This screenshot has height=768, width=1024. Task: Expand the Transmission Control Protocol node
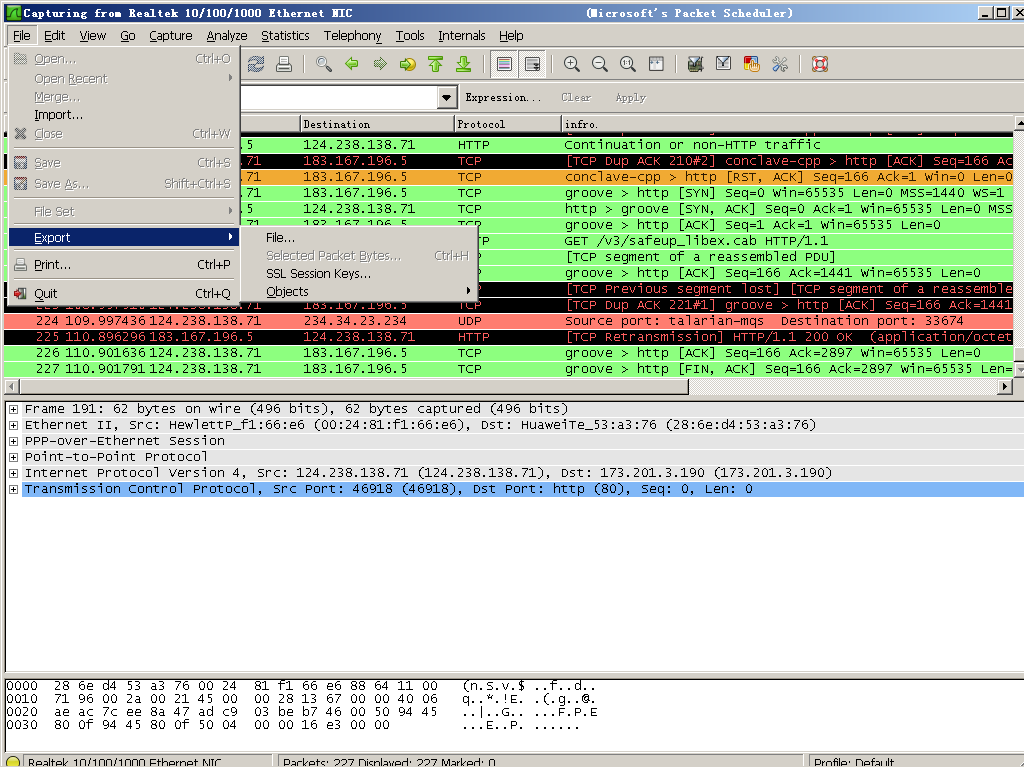click(x=13, y=489)
